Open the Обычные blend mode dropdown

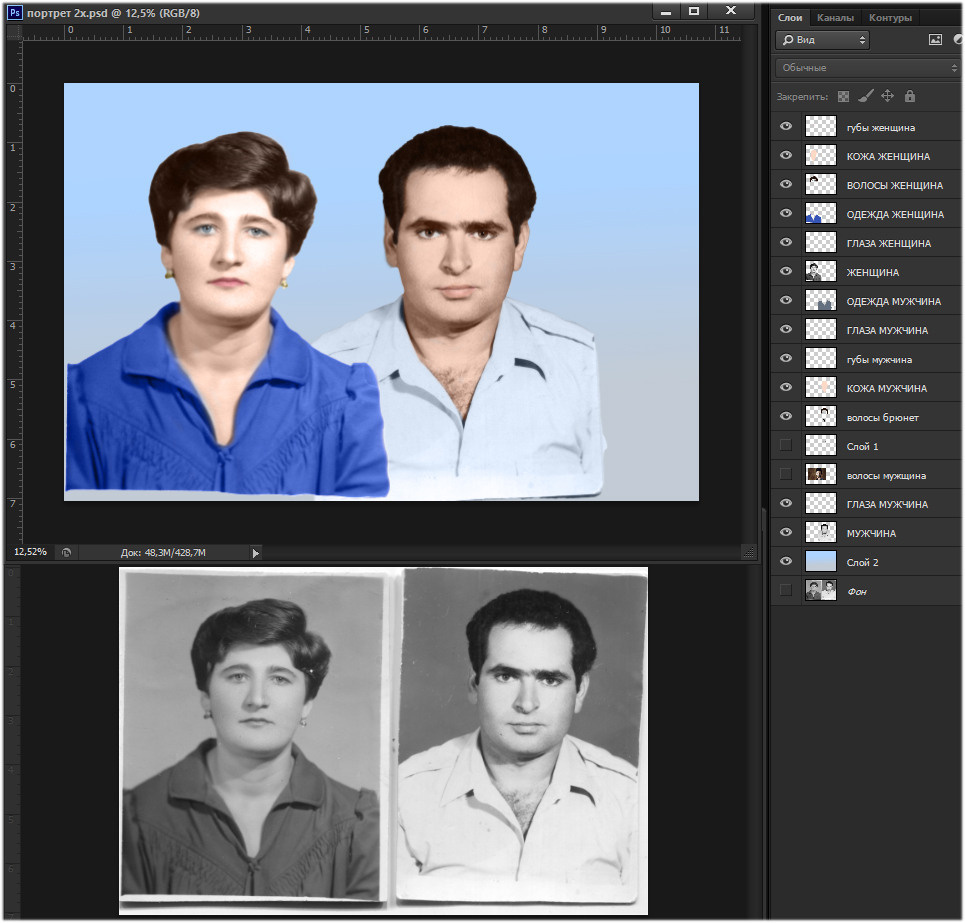point(866,68)
